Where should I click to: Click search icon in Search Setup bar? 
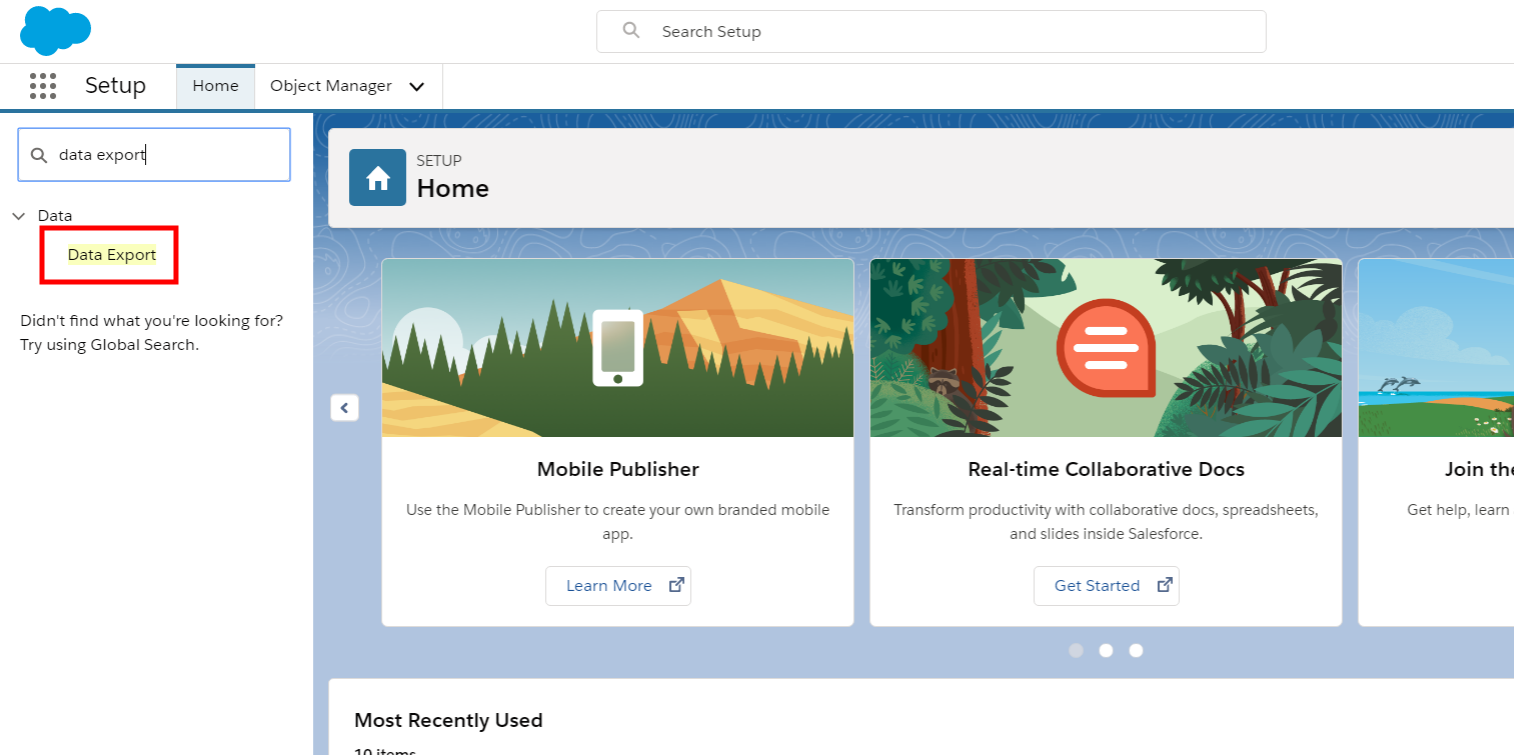click(631, 31)
